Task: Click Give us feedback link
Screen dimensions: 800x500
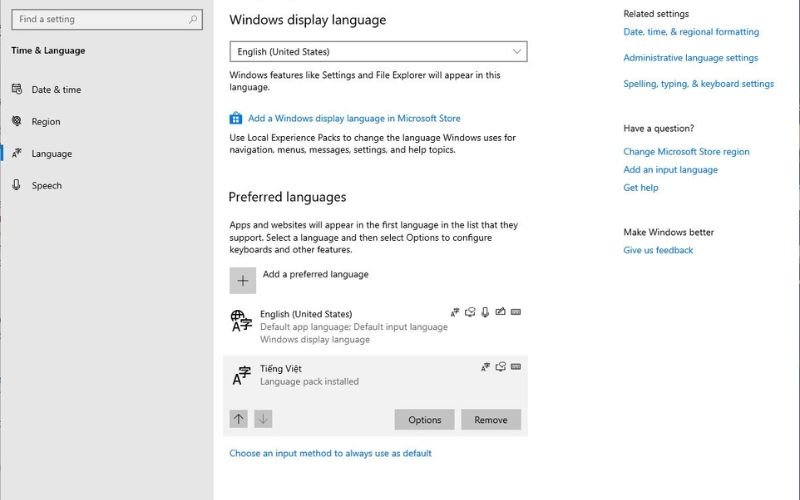Action: (x=658, y=250)
